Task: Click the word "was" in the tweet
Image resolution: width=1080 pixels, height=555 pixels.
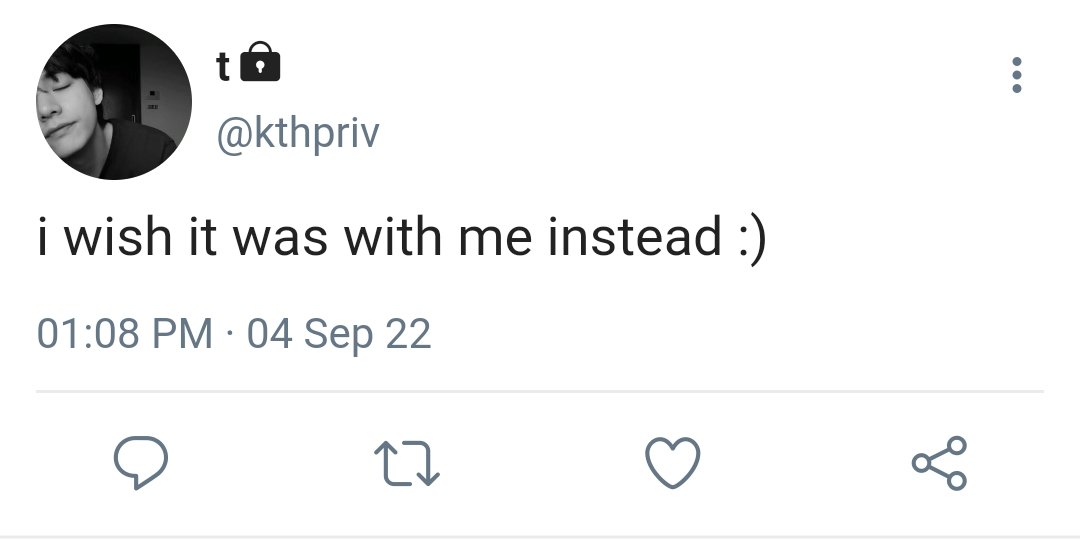Action: pyautogui.click(x=280, y=241)
